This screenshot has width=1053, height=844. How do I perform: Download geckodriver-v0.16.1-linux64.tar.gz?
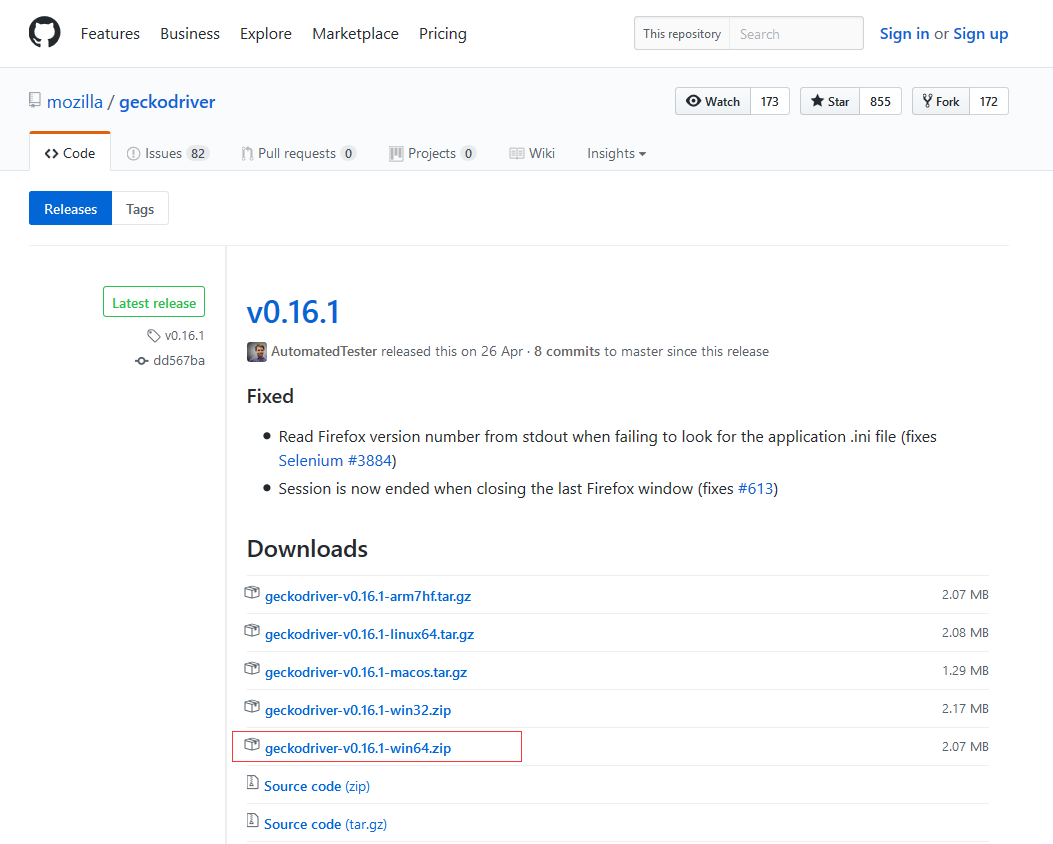click(x=369, y=635)
